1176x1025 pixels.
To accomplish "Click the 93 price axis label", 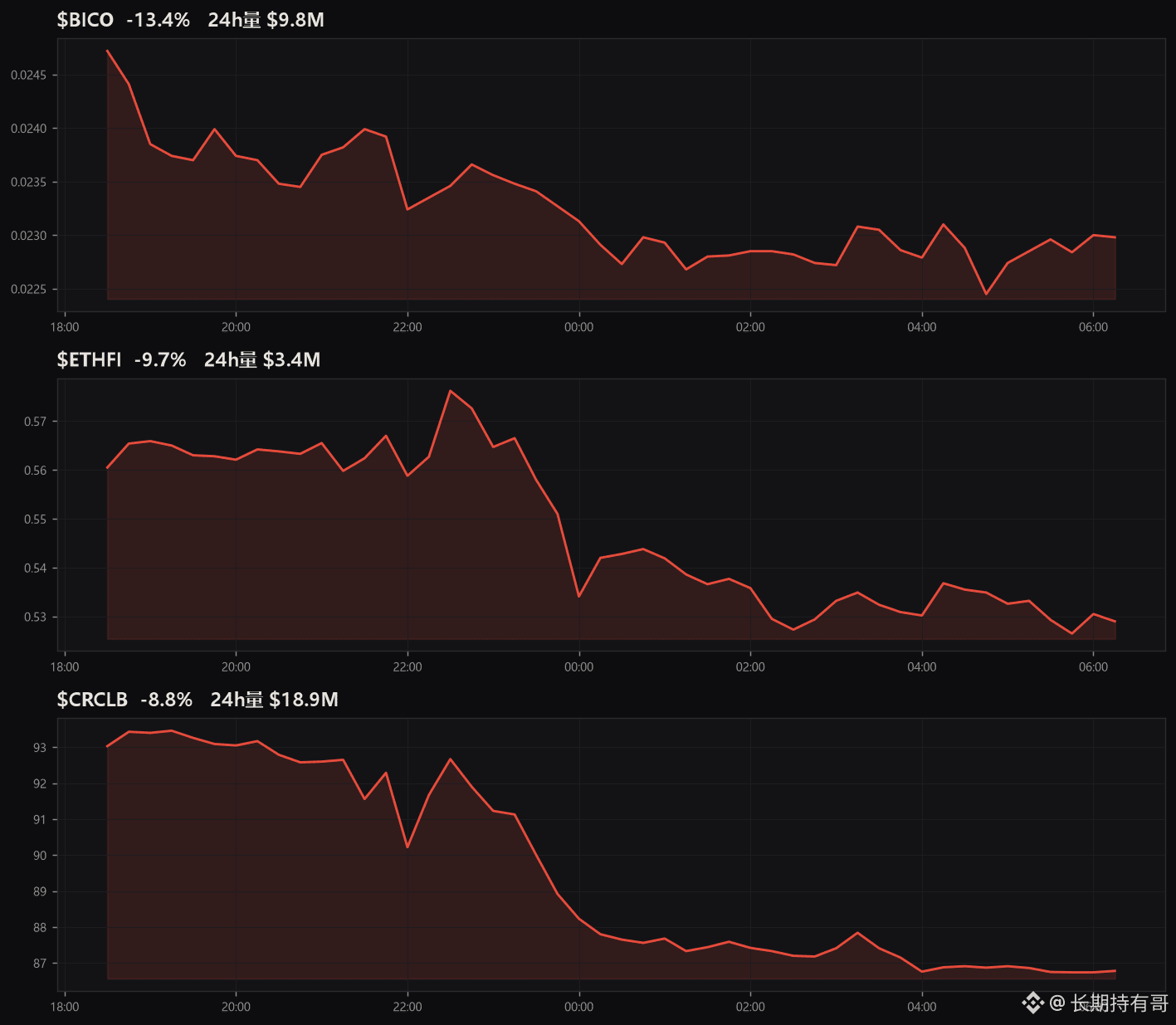I will (x=40, y=748).
